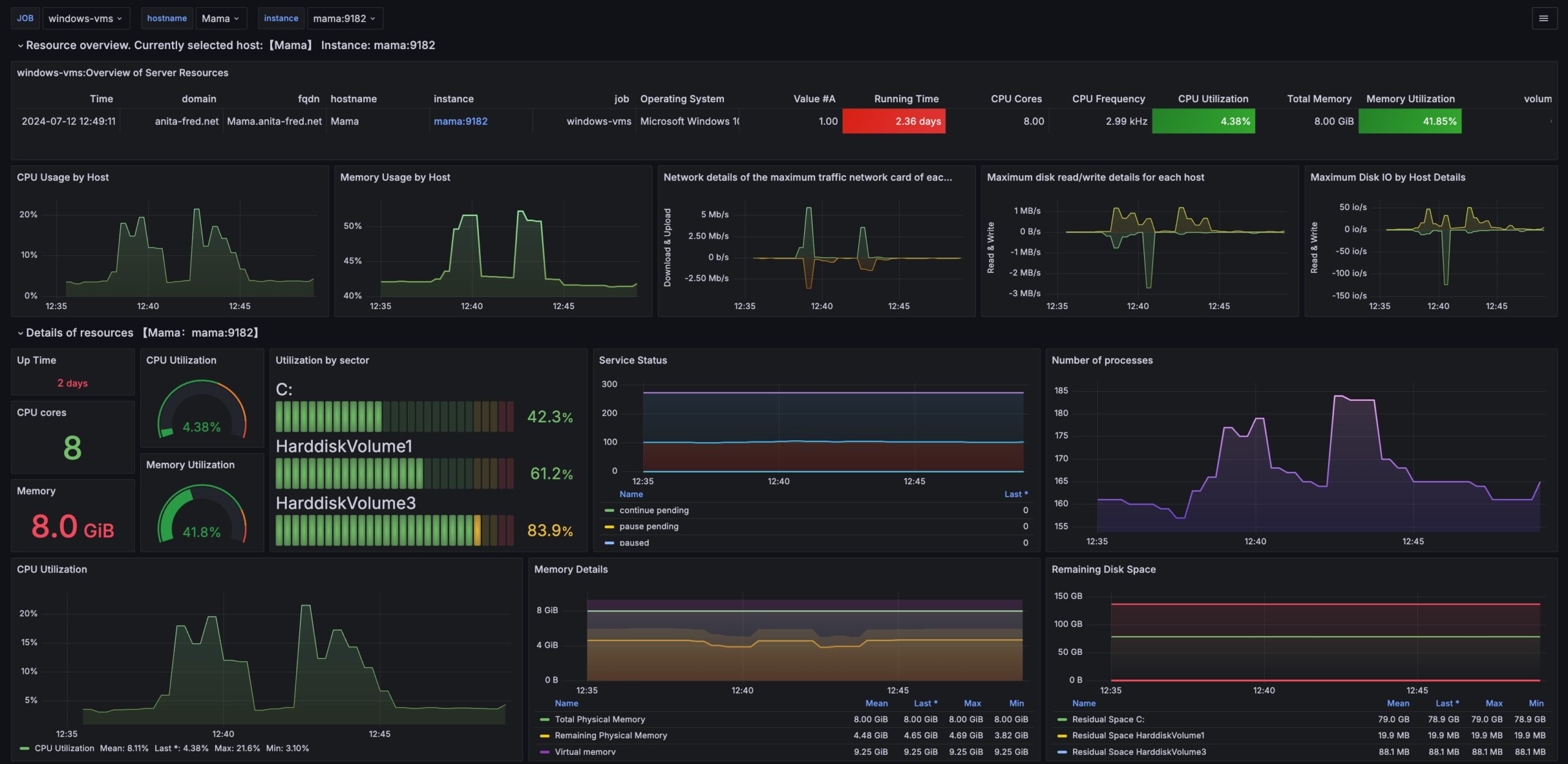The width and height of the screenshot is (1568, 764).
Task: Toggle Residual Space C: legend series
Action: coord(1107,719)
